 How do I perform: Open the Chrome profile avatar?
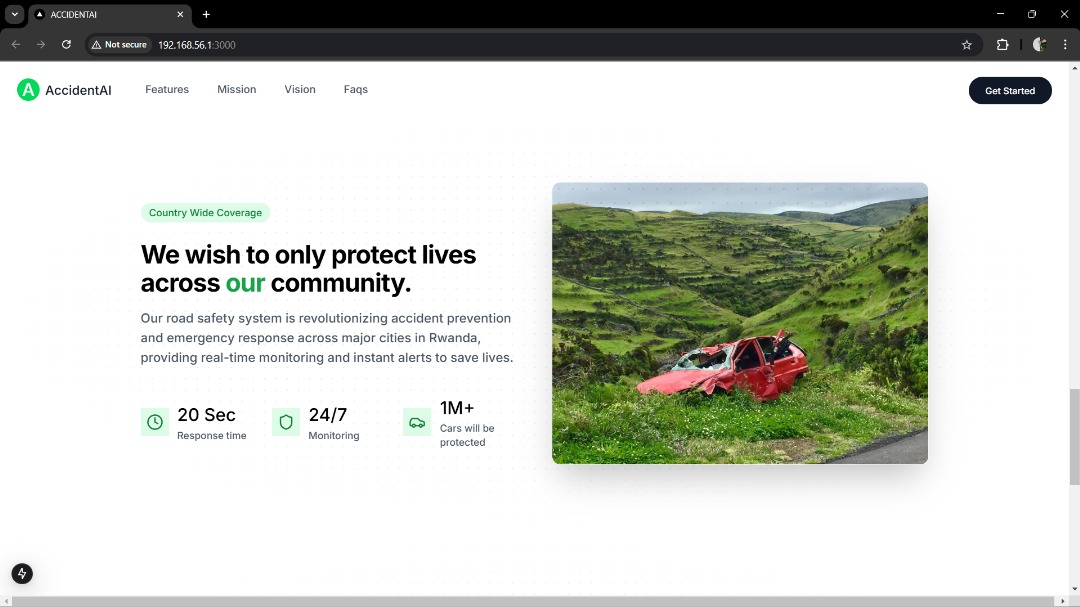[x=1039, y=45]
